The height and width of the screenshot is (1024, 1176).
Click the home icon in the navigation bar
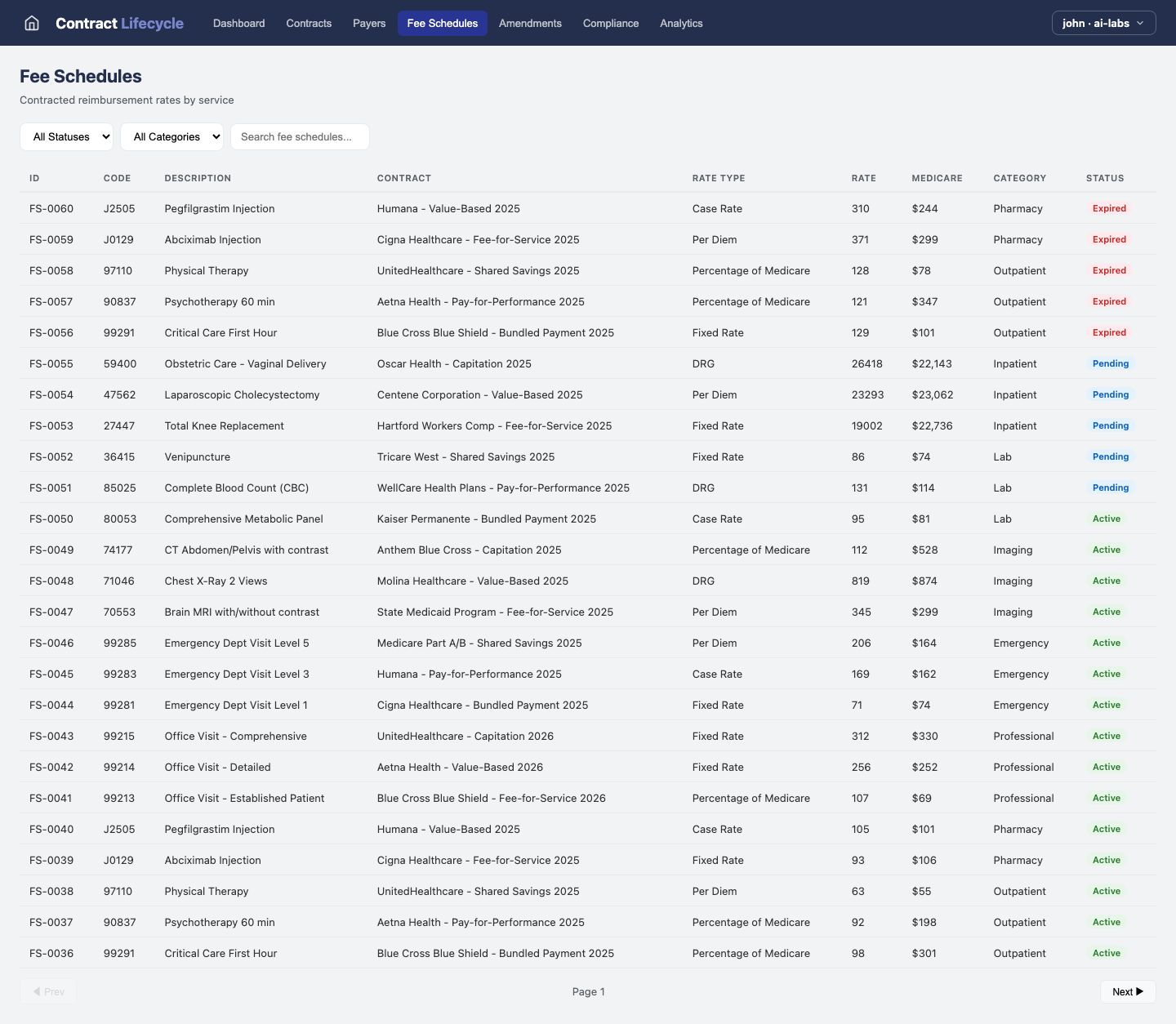[31, 23]
